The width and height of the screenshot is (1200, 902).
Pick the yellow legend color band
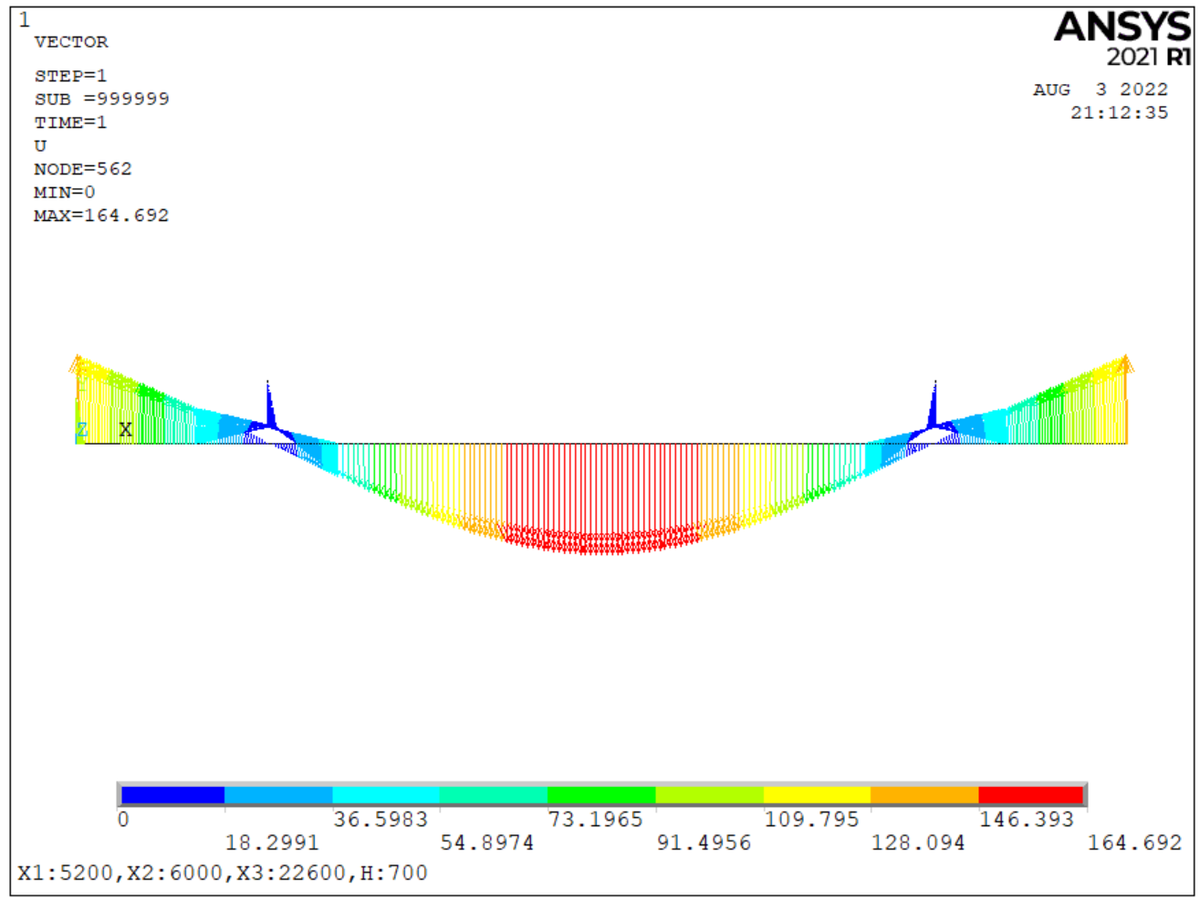point(816,795)
